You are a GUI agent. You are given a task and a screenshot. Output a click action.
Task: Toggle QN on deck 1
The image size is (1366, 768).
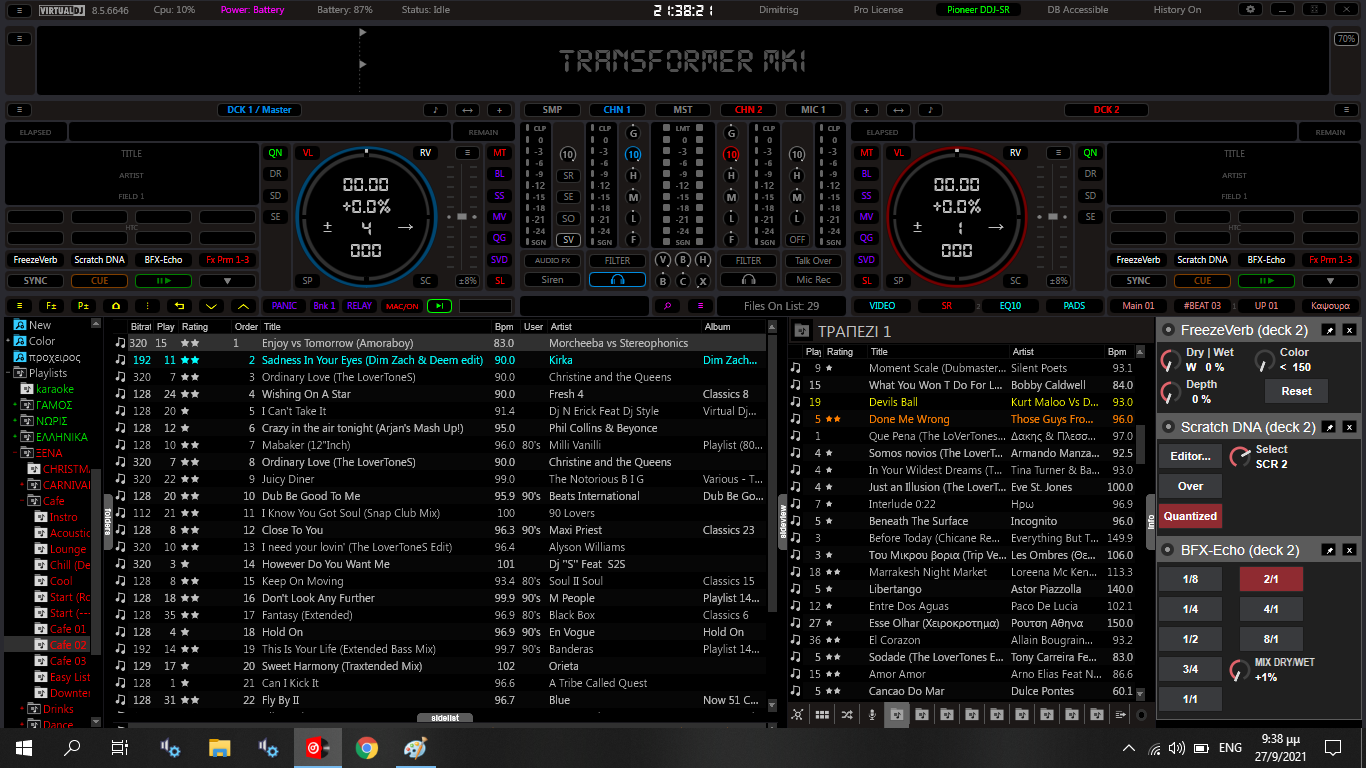pos(275,153)
